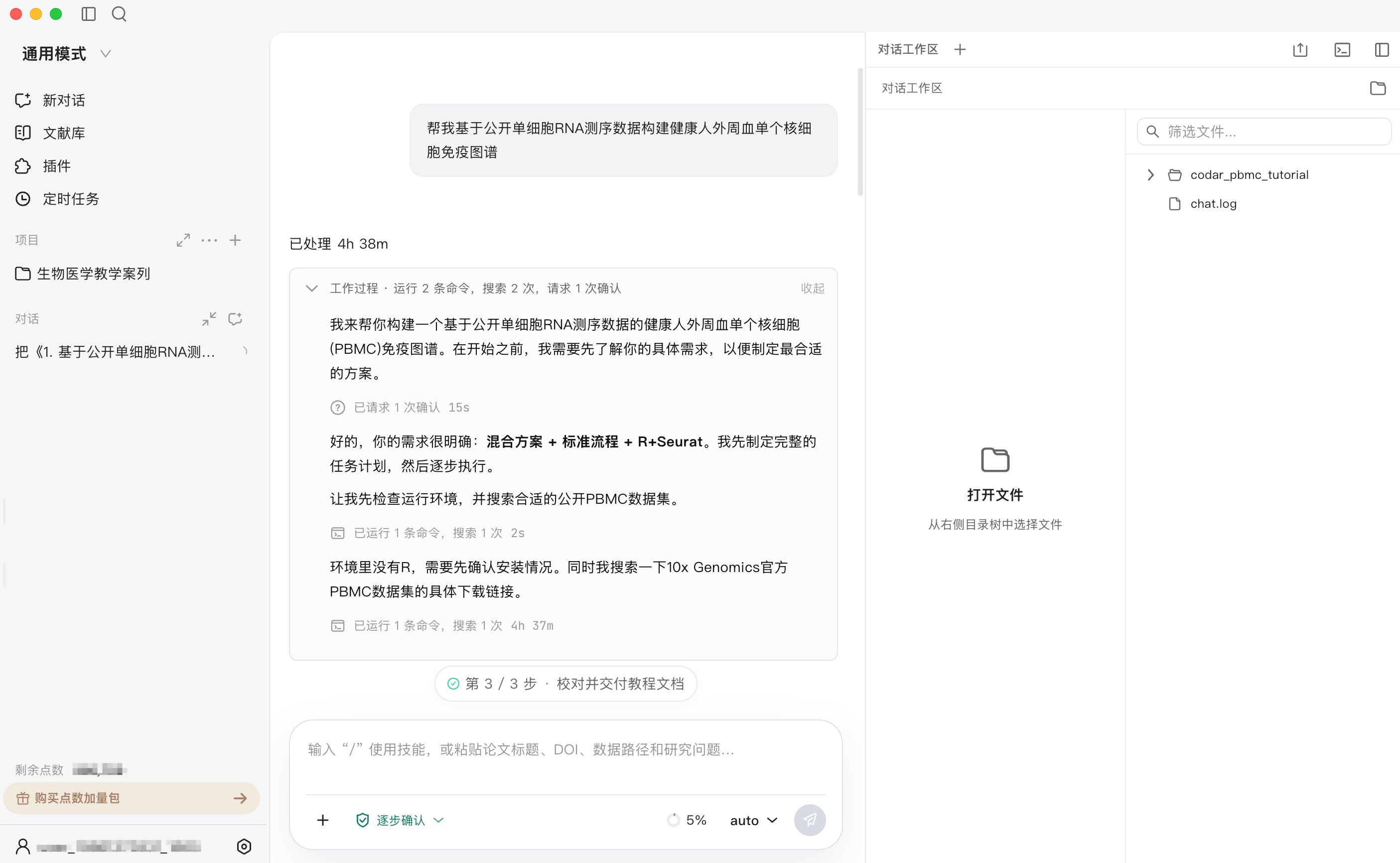The image size is (1400, 863).
Task: Open the 文献库 literature library
Action: coord(50,133)
